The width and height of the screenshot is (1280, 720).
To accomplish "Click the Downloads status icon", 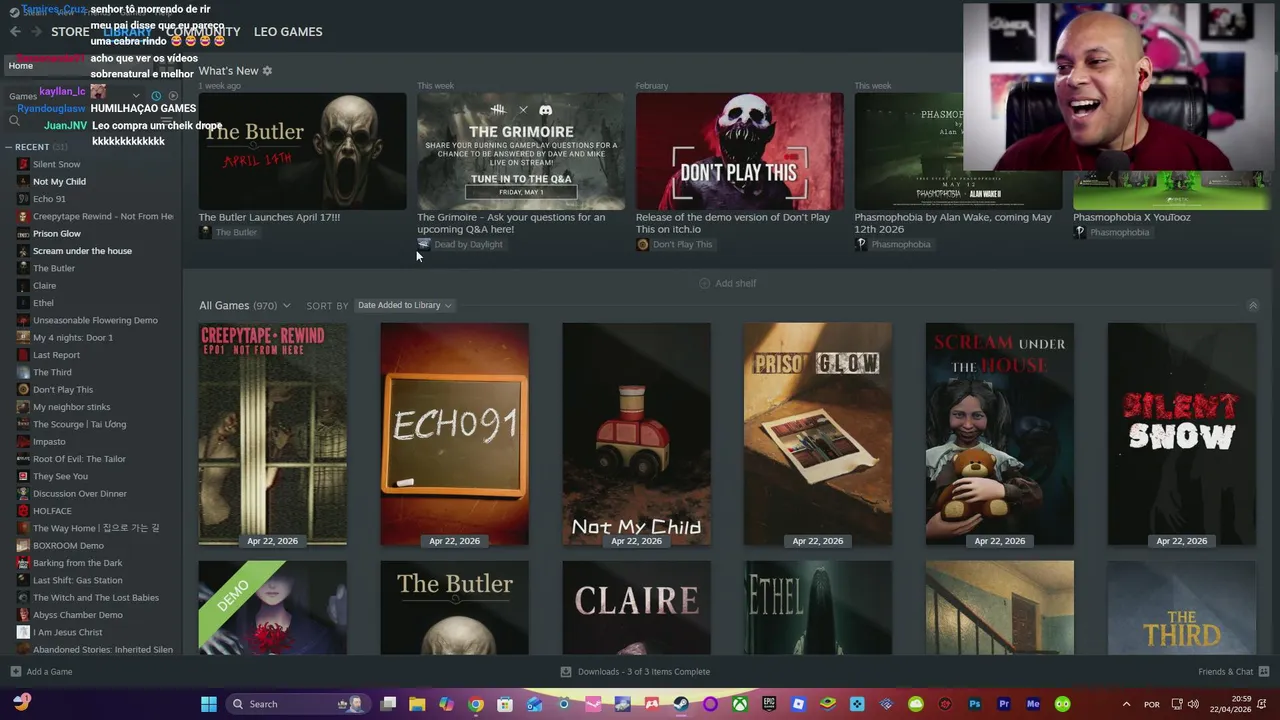I will click(566, 672).
